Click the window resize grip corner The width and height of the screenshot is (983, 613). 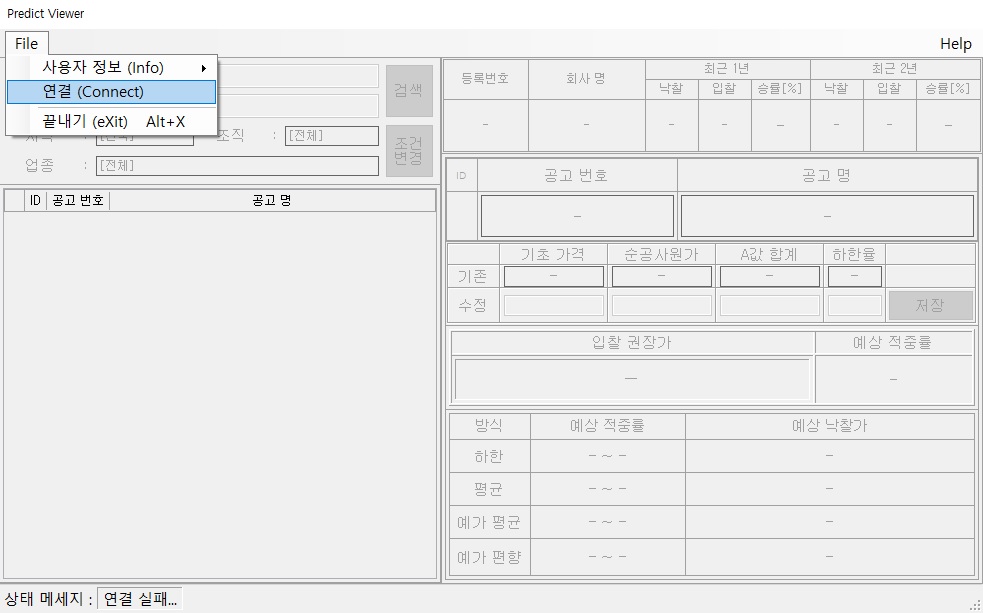975,605
